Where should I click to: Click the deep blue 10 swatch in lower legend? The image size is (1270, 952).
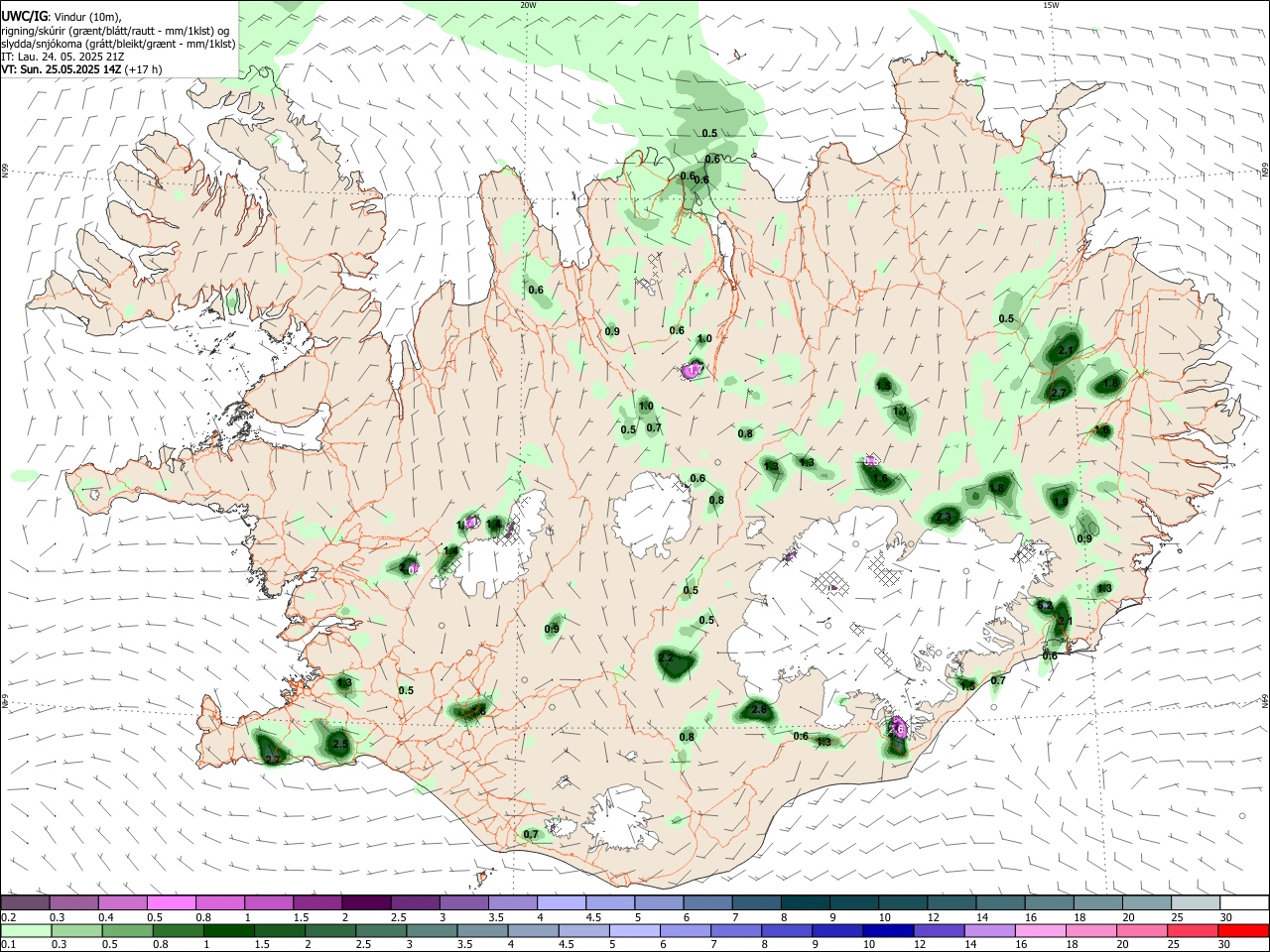(x=887, y=931)
